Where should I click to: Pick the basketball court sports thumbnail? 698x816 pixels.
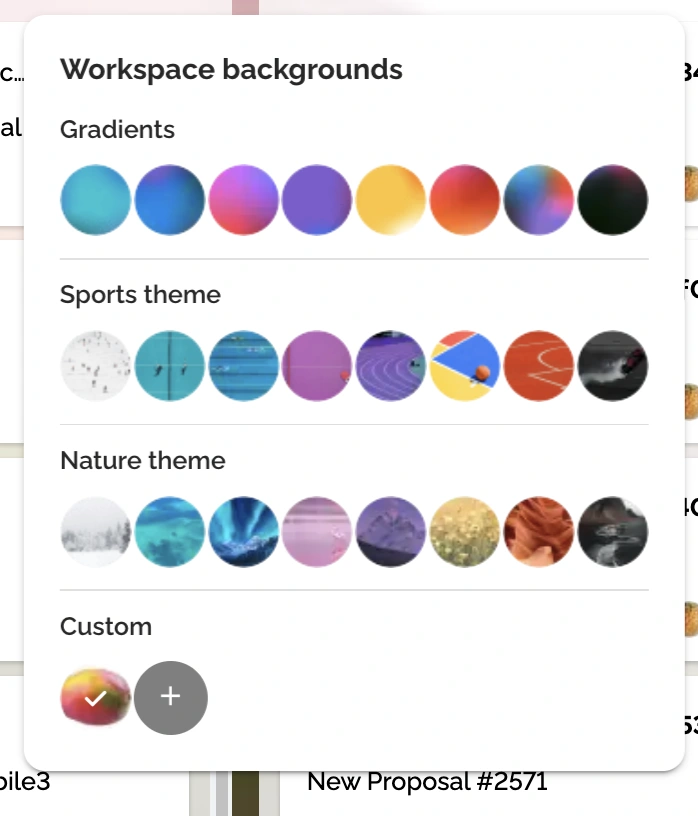(465, 366)
